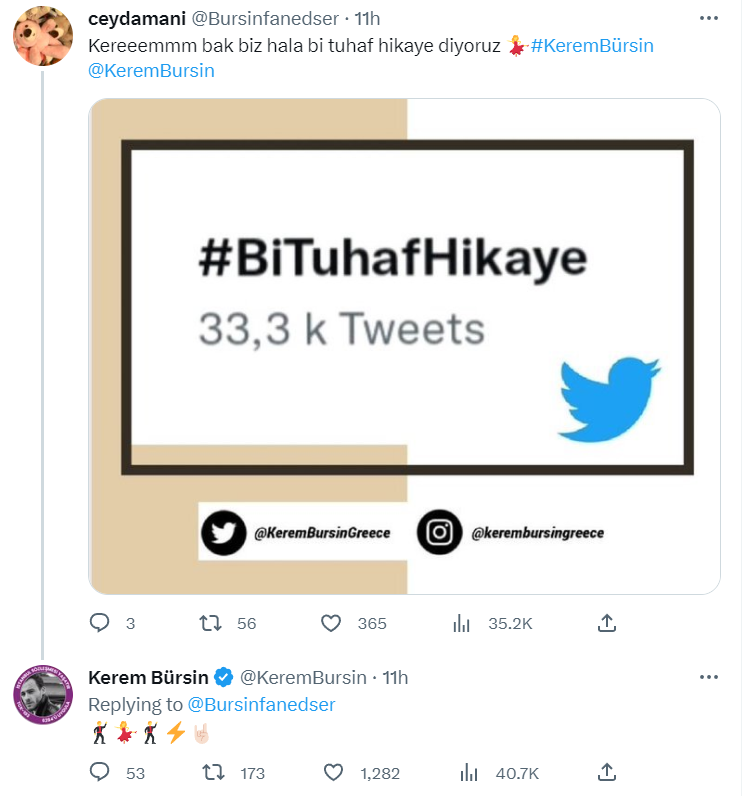Reply to Kerem Bürsin's emoji tweet

coord(100,772)
